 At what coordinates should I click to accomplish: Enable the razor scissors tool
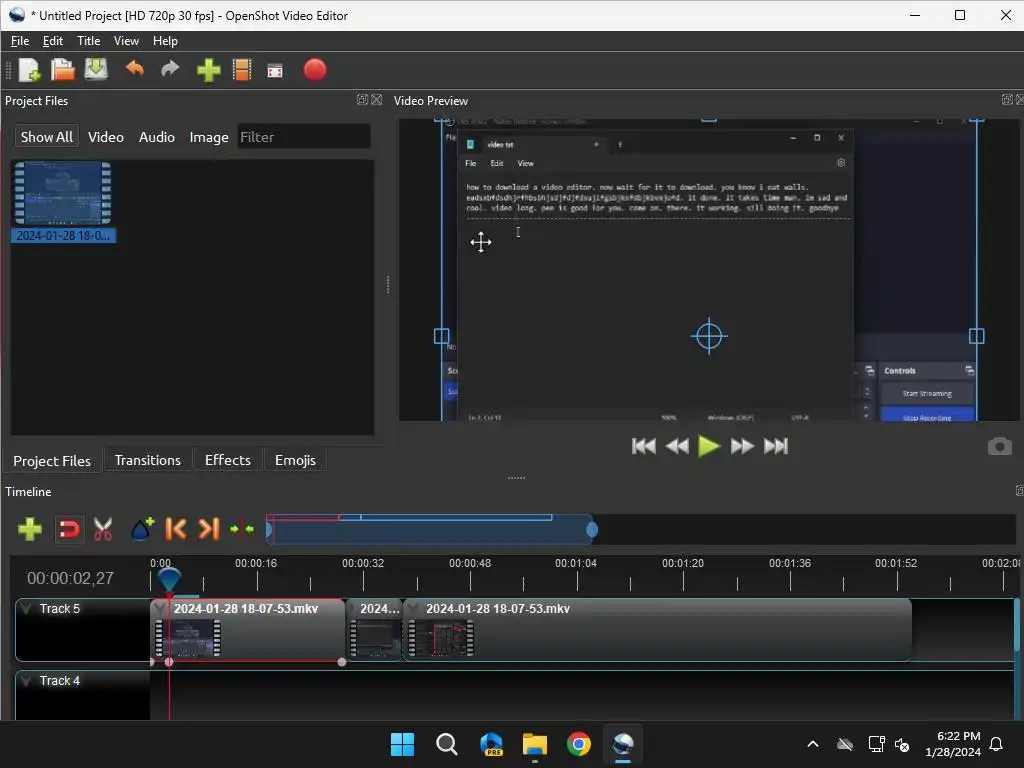tap(103, 529)
